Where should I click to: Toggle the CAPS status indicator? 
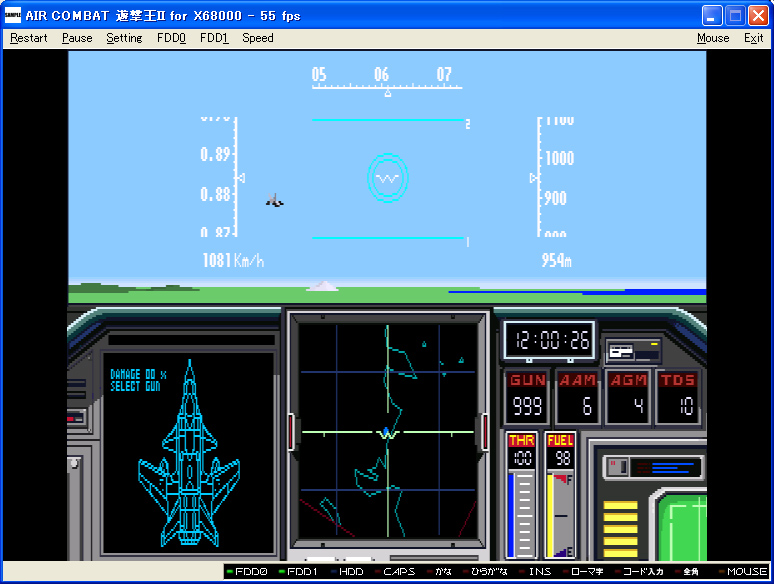pyautogui.click(x=398, y=572)
